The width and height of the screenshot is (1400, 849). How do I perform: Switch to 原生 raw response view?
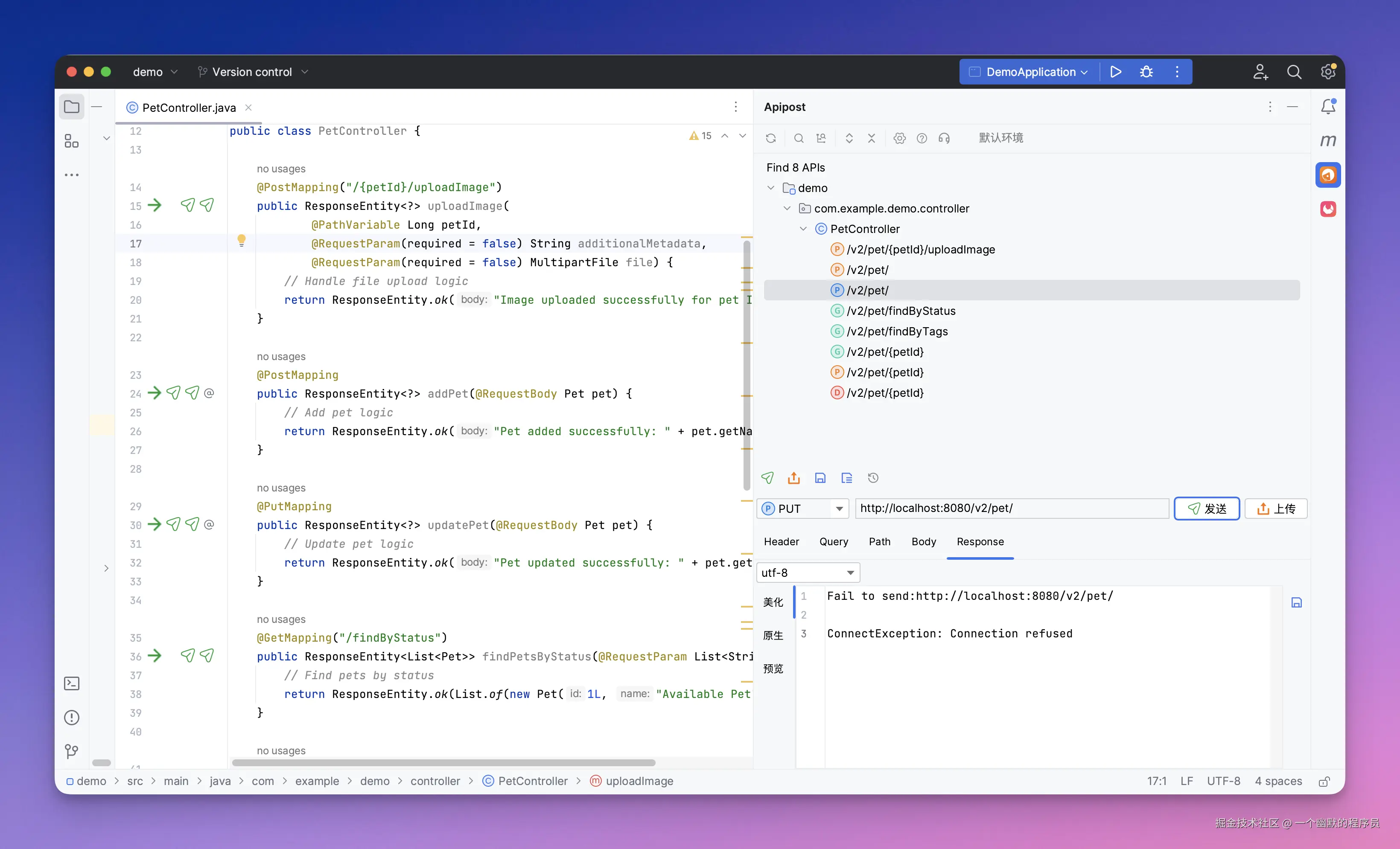coord(773,635)
